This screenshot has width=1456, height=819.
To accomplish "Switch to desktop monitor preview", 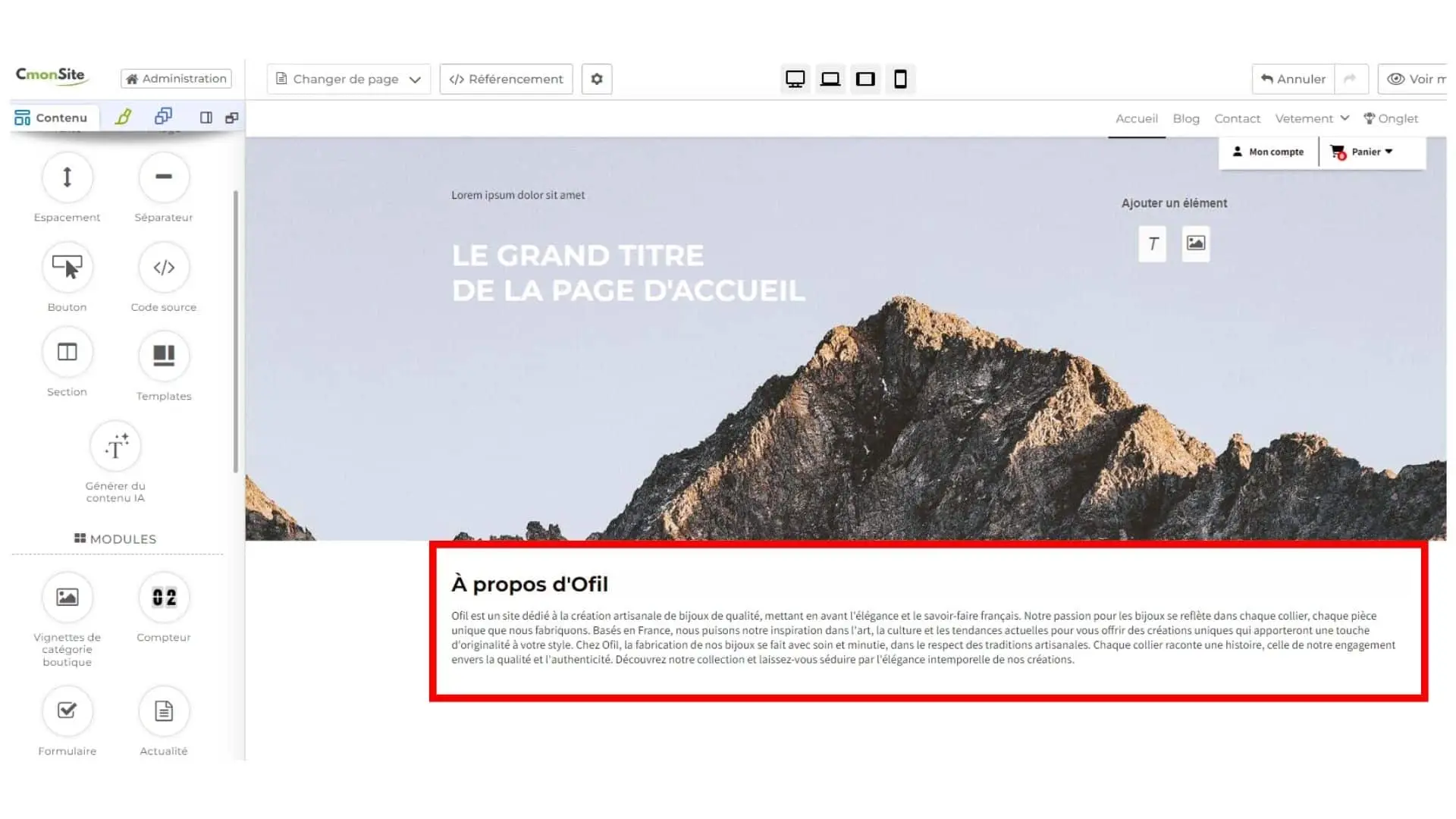I will [x=795, y=79].
